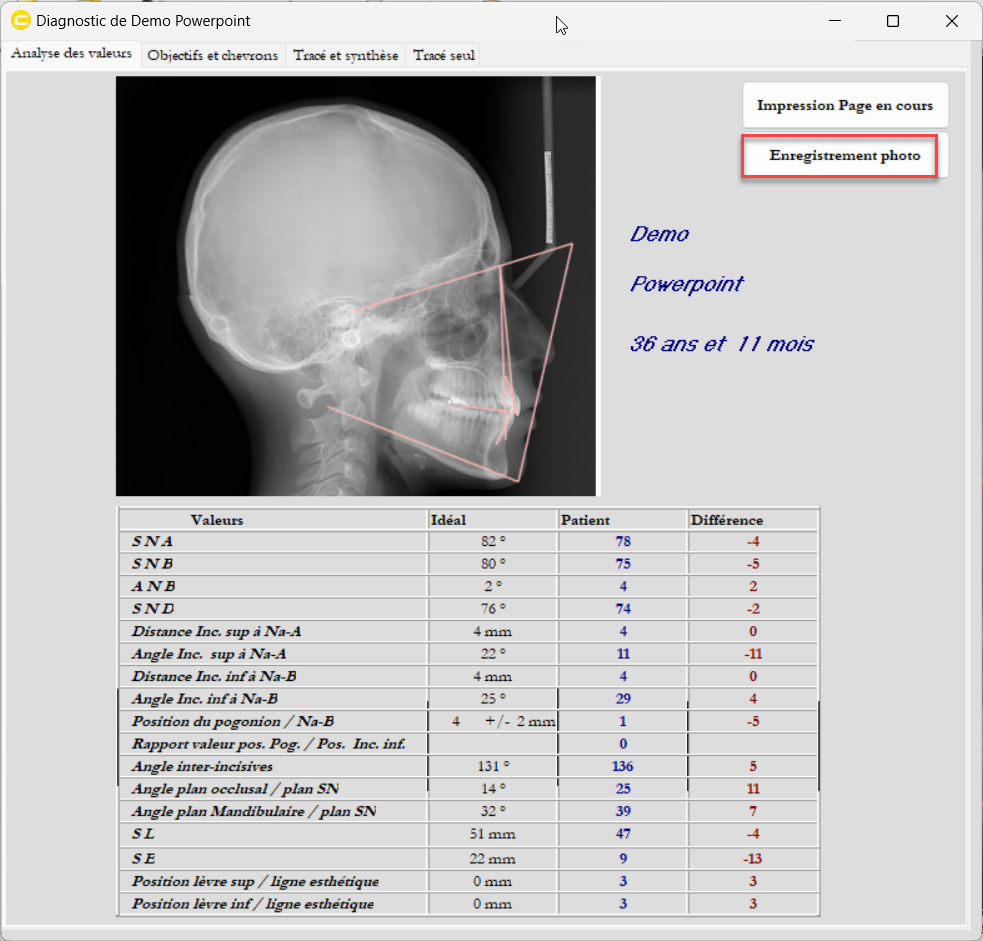
Task: Click the Enregistrement photo button
Action: (844, 156)
